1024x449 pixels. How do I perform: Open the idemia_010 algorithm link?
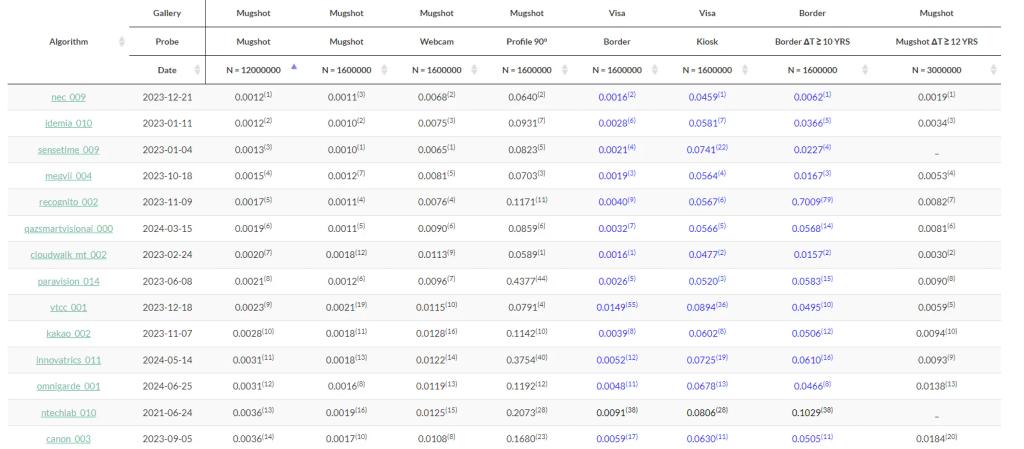[69, 123]
